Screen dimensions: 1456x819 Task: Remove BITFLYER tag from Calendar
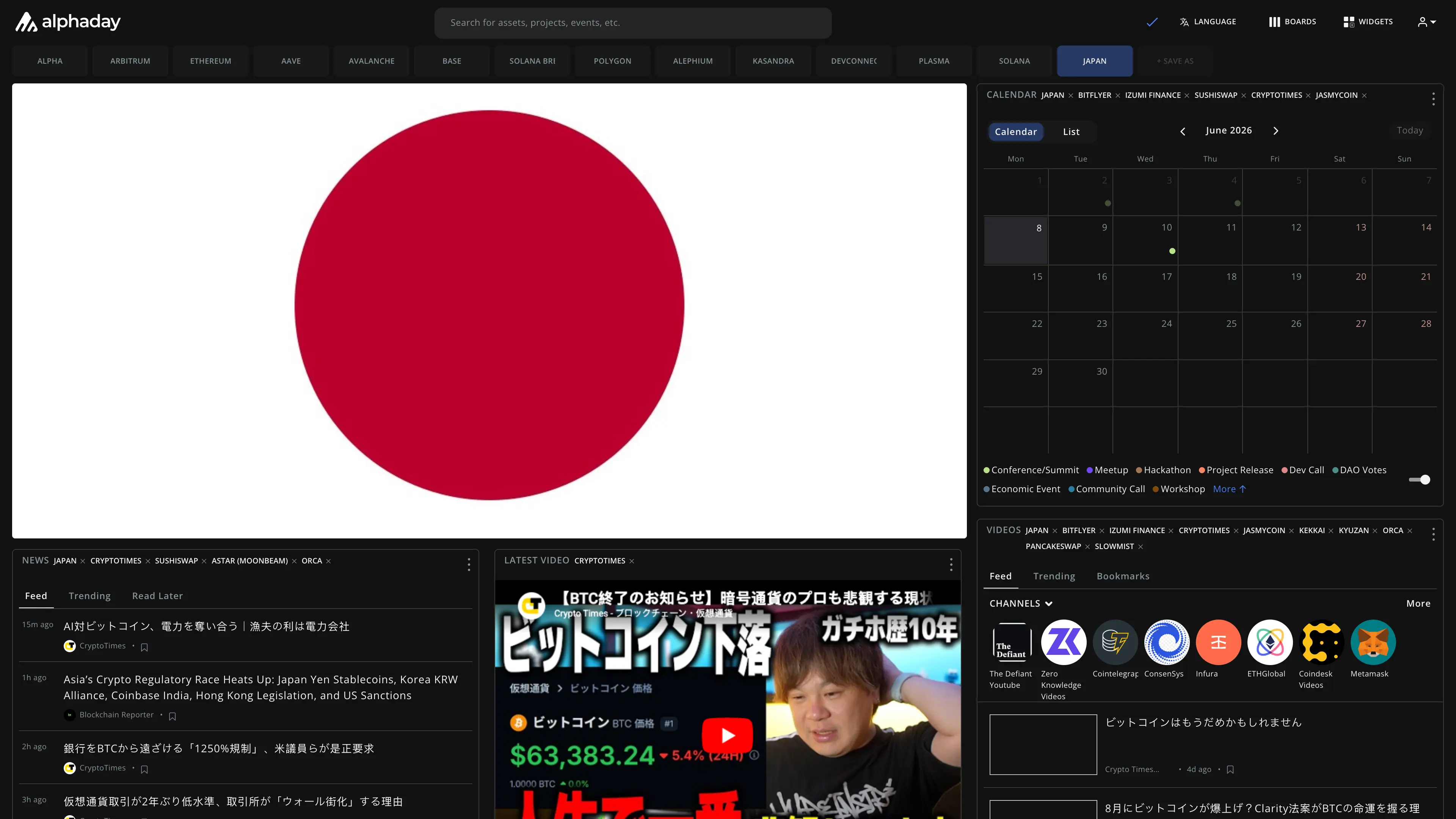(1117, 96)
